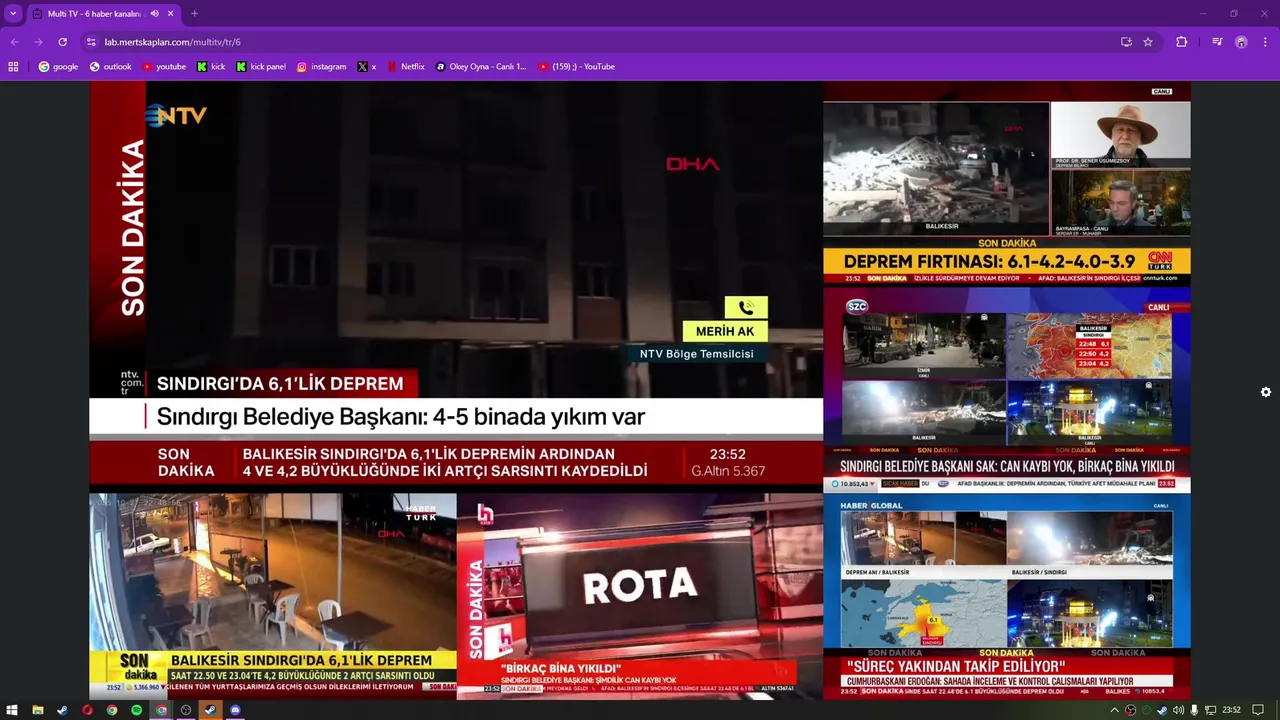This screenshot has width=1280, height=720.
Task: Open the network tray icon
Action: tap(1211, 710)
